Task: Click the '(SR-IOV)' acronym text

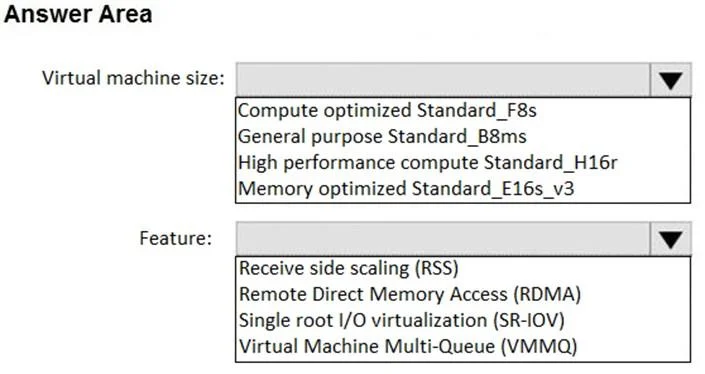Action: 529,321
